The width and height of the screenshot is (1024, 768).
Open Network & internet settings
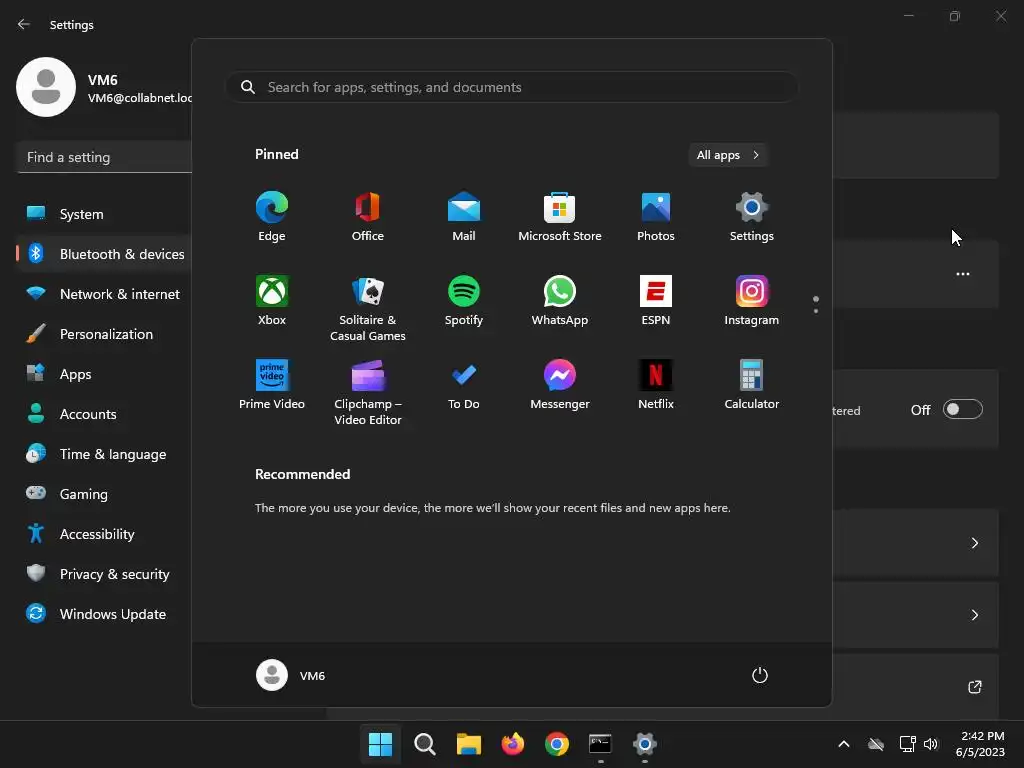point(104,294)
